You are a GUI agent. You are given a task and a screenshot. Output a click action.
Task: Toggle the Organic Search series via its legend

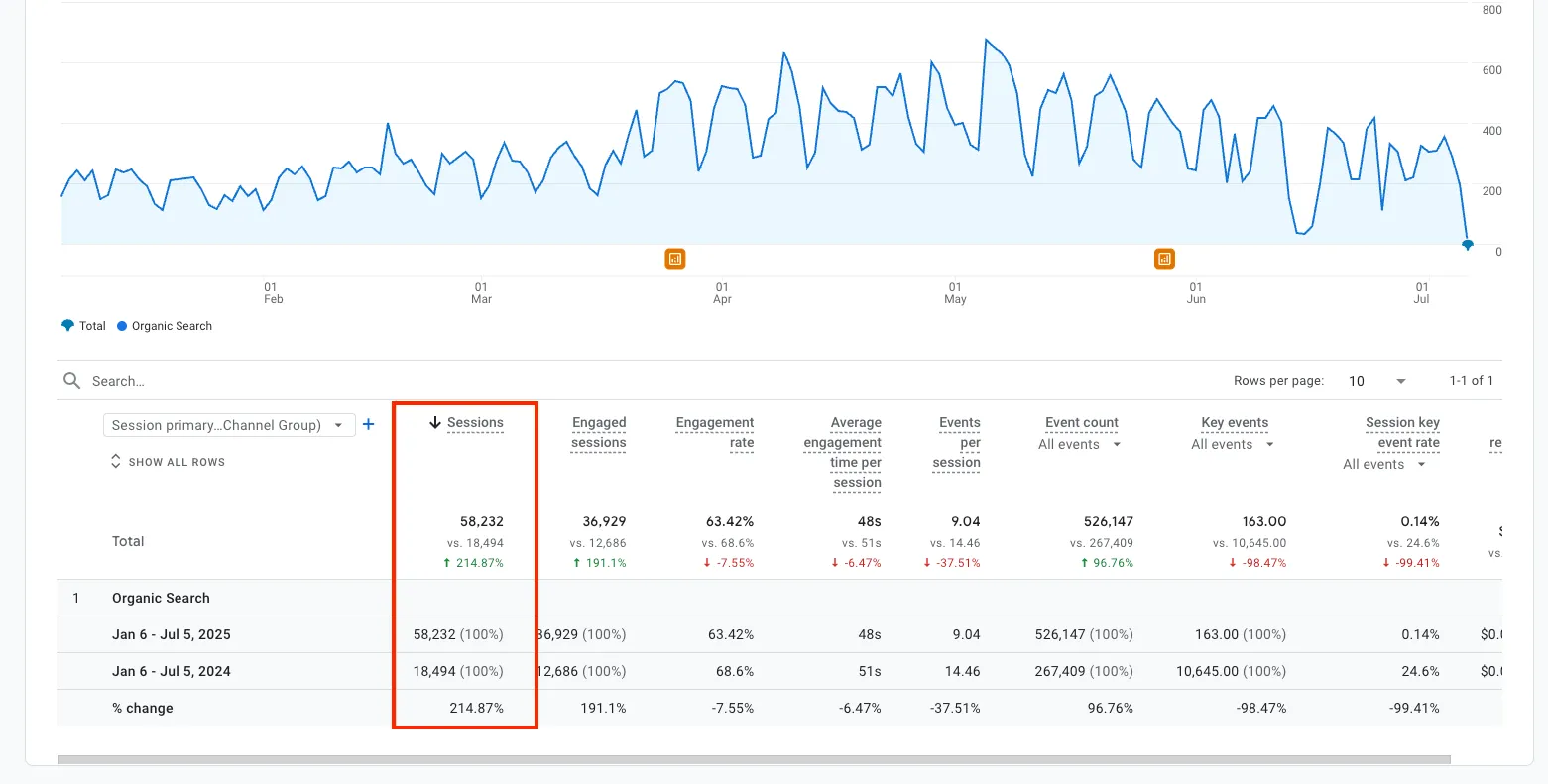[165, 326]
